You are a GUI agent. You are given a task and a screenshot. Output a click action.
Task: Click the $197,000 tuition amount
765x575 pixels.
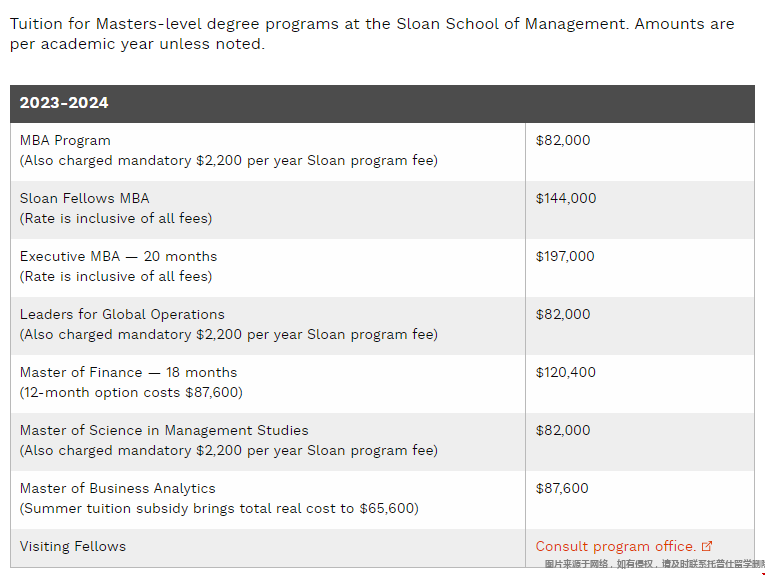pyautogui.click(x=564, y=257)
